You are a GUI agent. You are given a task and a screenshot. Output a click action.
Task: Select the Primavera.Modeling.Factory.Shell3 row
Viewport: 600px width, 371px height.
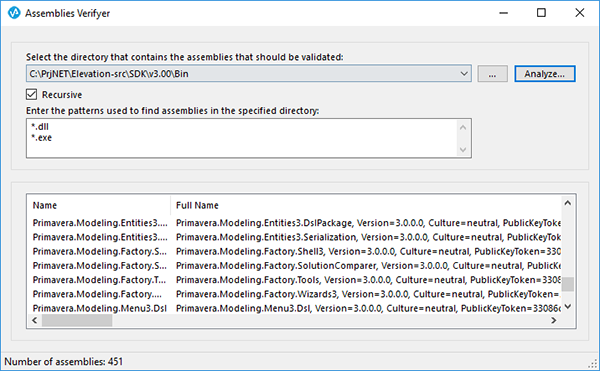(x=295, y=251)
